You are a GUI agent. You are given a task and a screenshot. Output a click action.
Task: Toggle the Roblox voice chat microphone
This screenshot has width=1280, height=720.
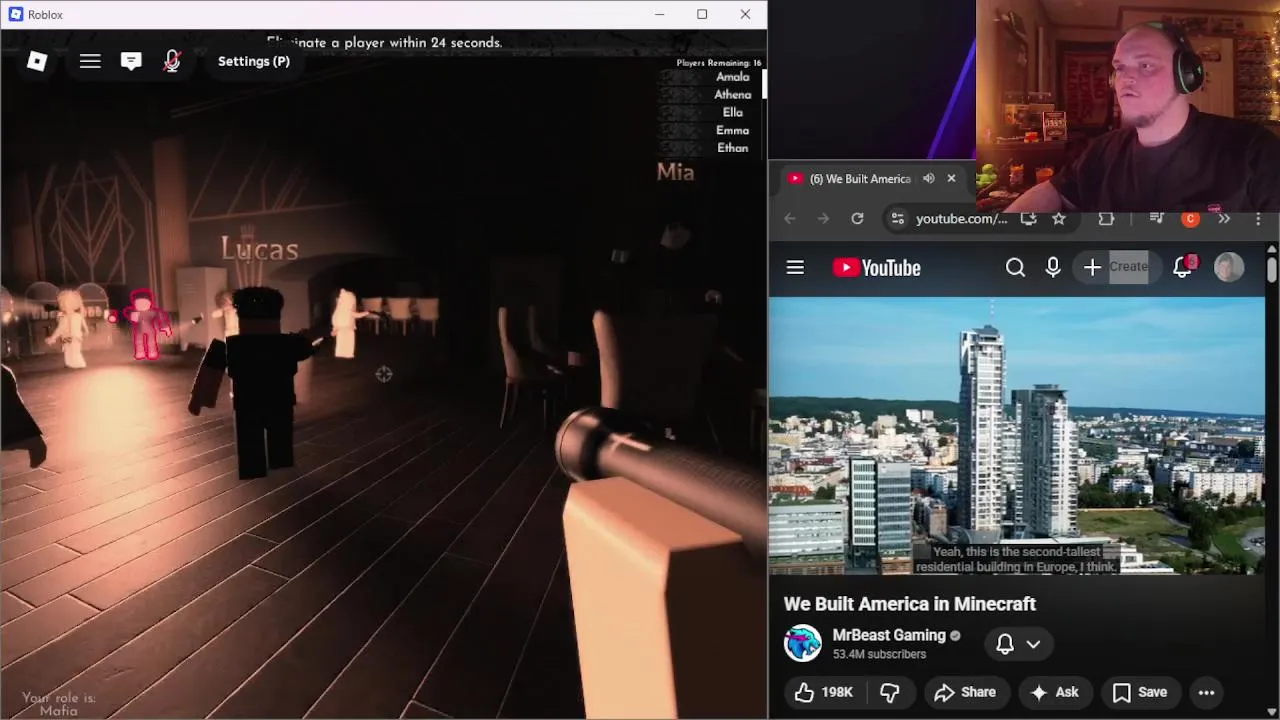pyautogui.click(x=172, y=61)
